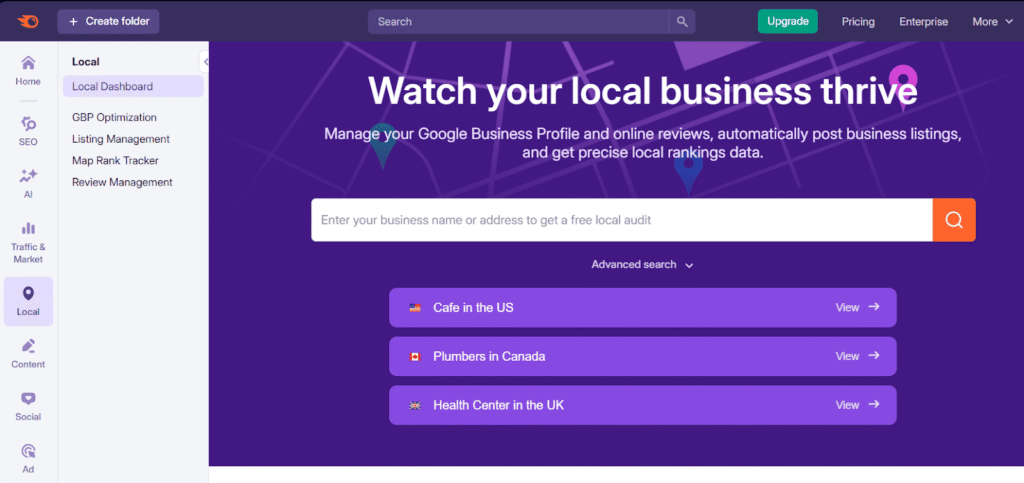Click the top search bar magnifier icon
The image size is (1024, 483).
(682, 21)
